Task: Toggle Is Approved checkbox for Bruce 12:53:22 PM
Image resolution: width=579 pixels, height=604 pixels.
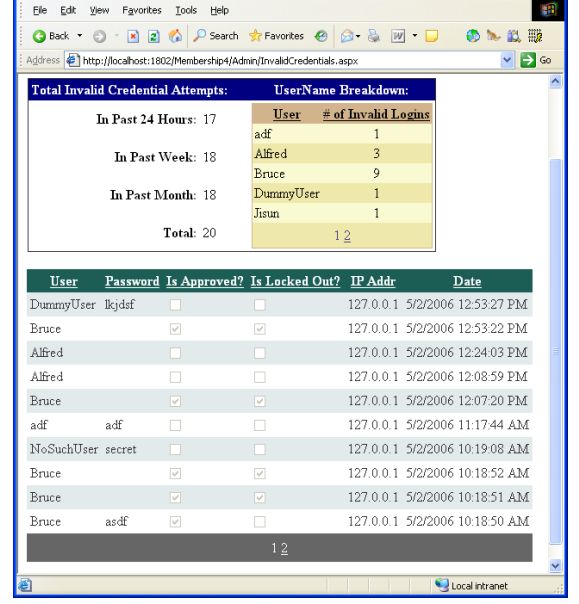Action: pyautogui.click(x=175, y=329)
